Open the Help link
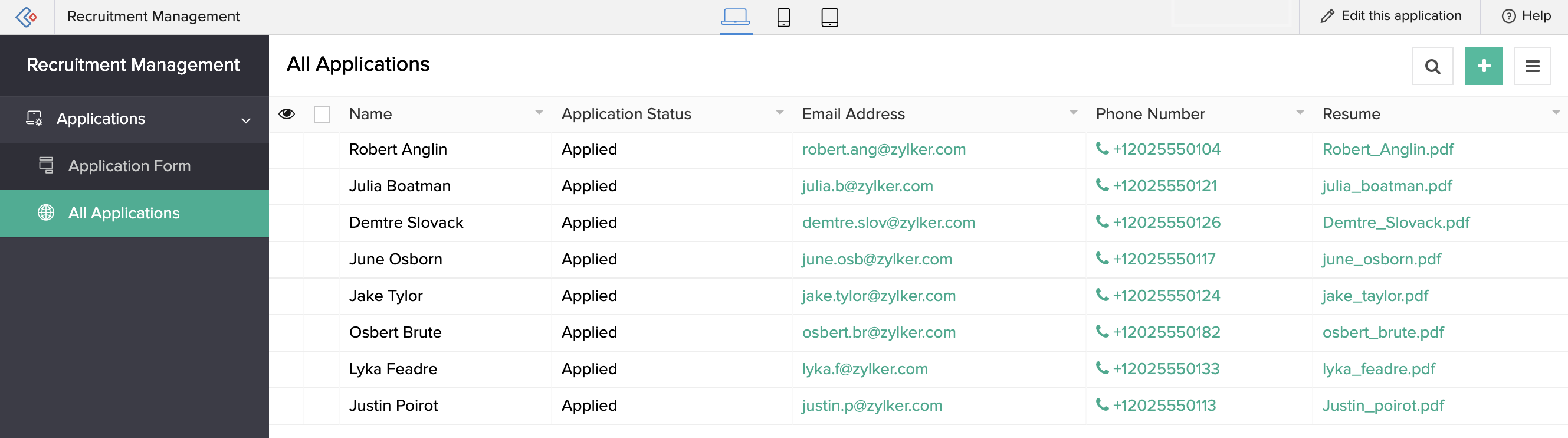This screenshot has width=1568, height=438. click(1526, 17)
